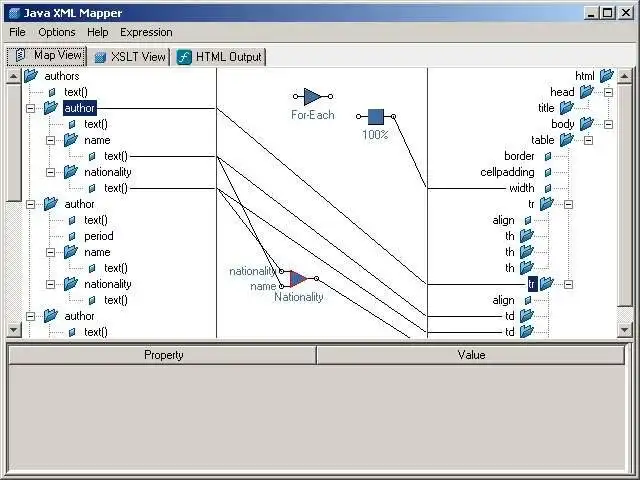Viewport: 640px width, 480px height.
Task: Click the For-Each label text
Action: pos(313,115)
